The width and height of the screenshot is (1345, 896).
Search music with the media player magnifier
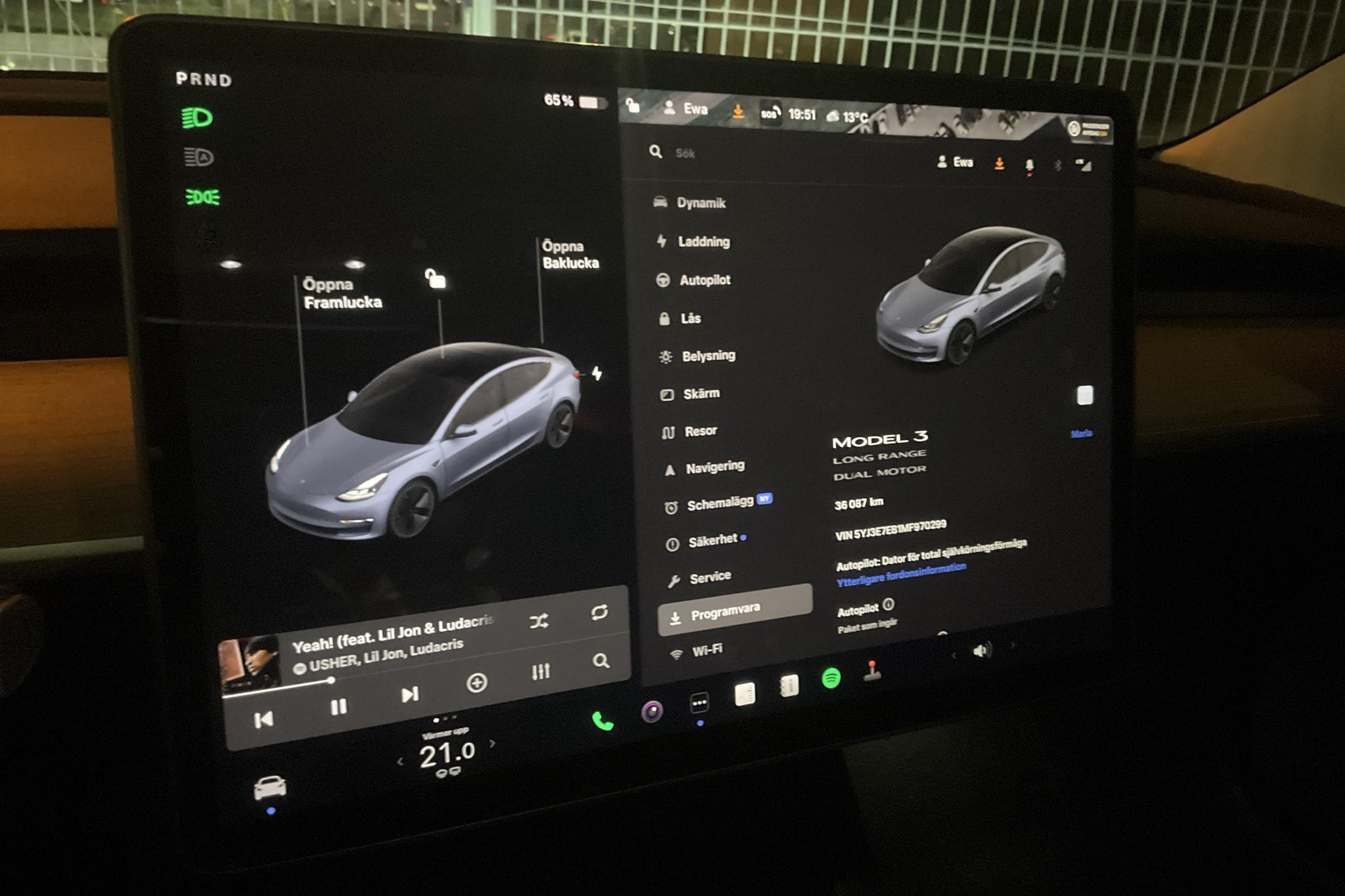[x=600, y=660]
